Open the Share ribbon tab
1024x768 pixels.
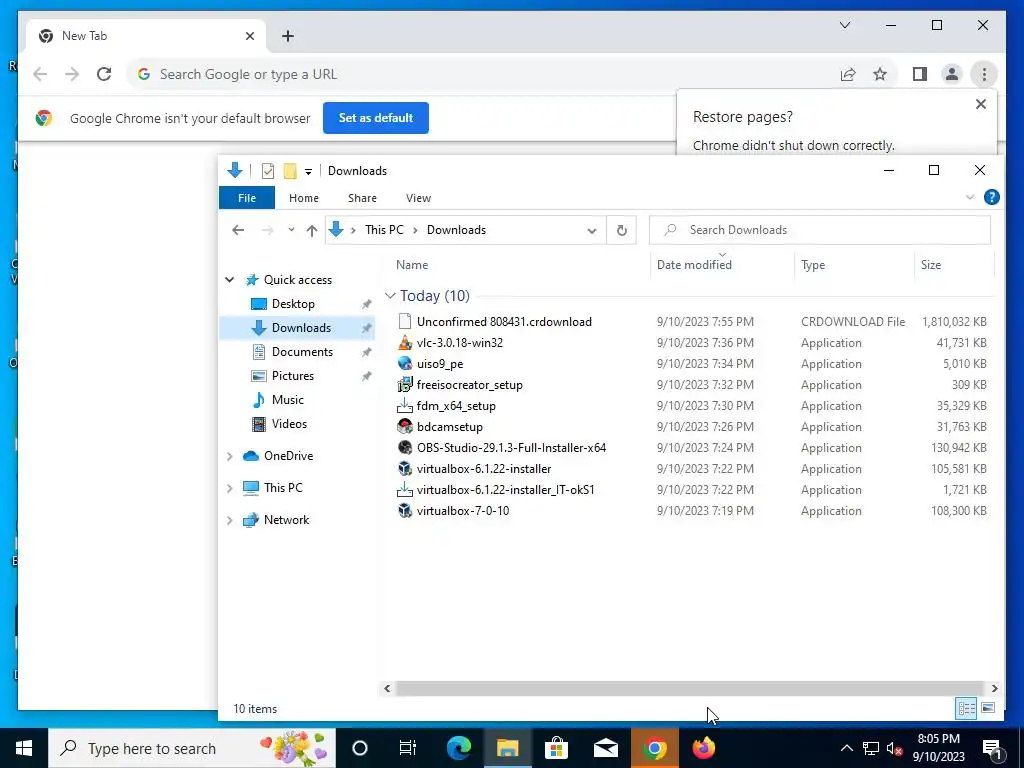pyautogui.click(x=362, y=198)
